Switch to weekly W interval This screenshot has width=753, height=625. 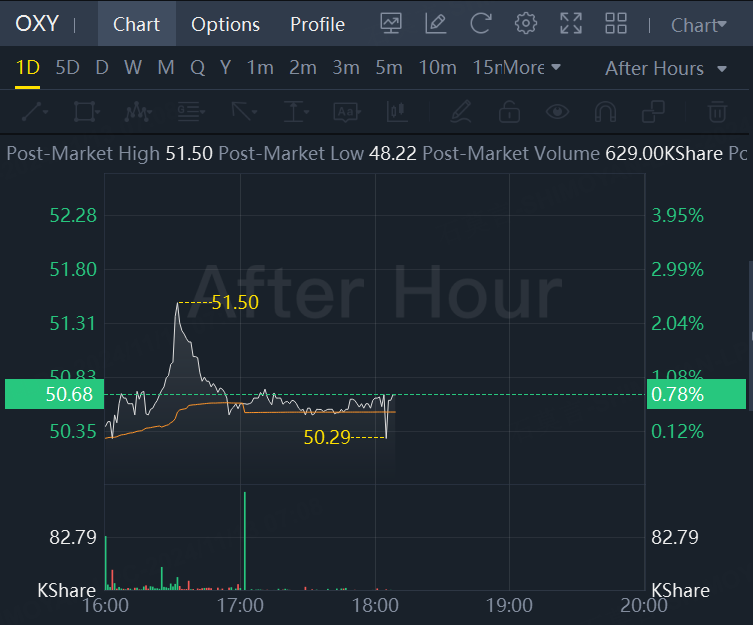coord(133,68)
